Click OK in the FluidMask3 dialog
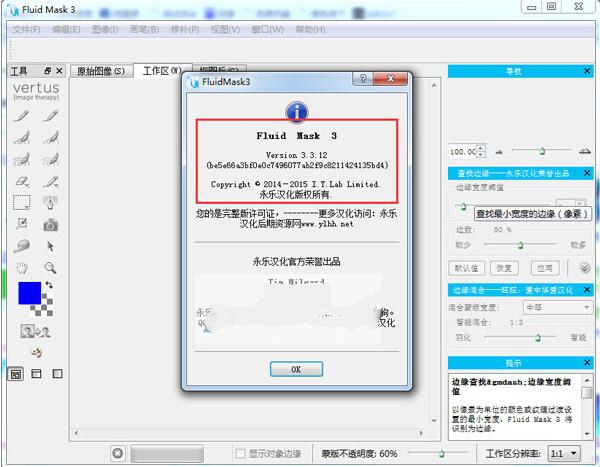This screenshot has height=467, width=600. coord(296,369)
